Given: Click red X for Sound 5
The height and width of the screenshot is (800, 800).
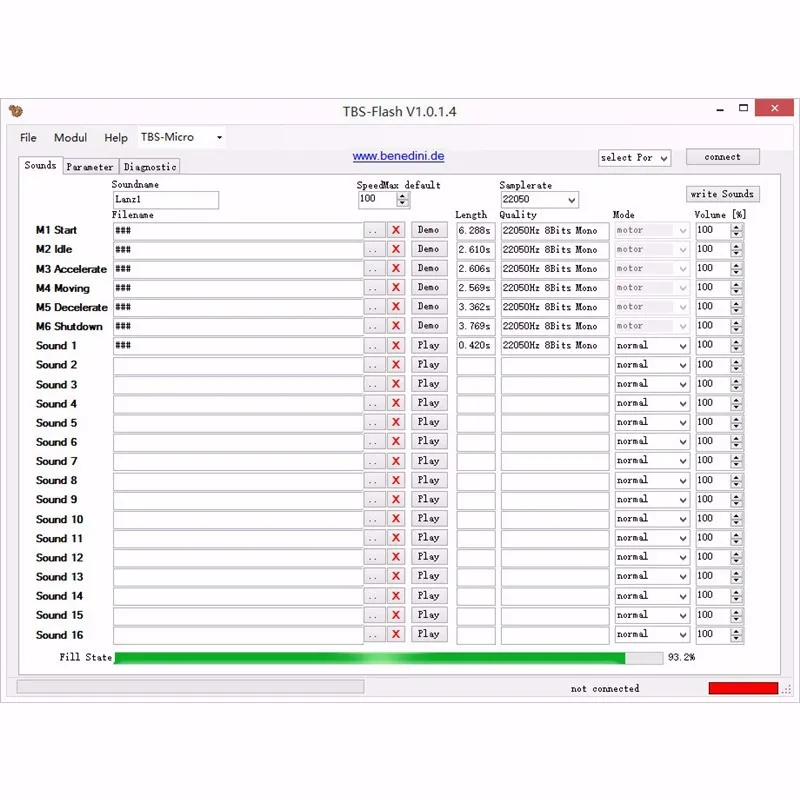Looking at the screenshot, I should point(395,422).
